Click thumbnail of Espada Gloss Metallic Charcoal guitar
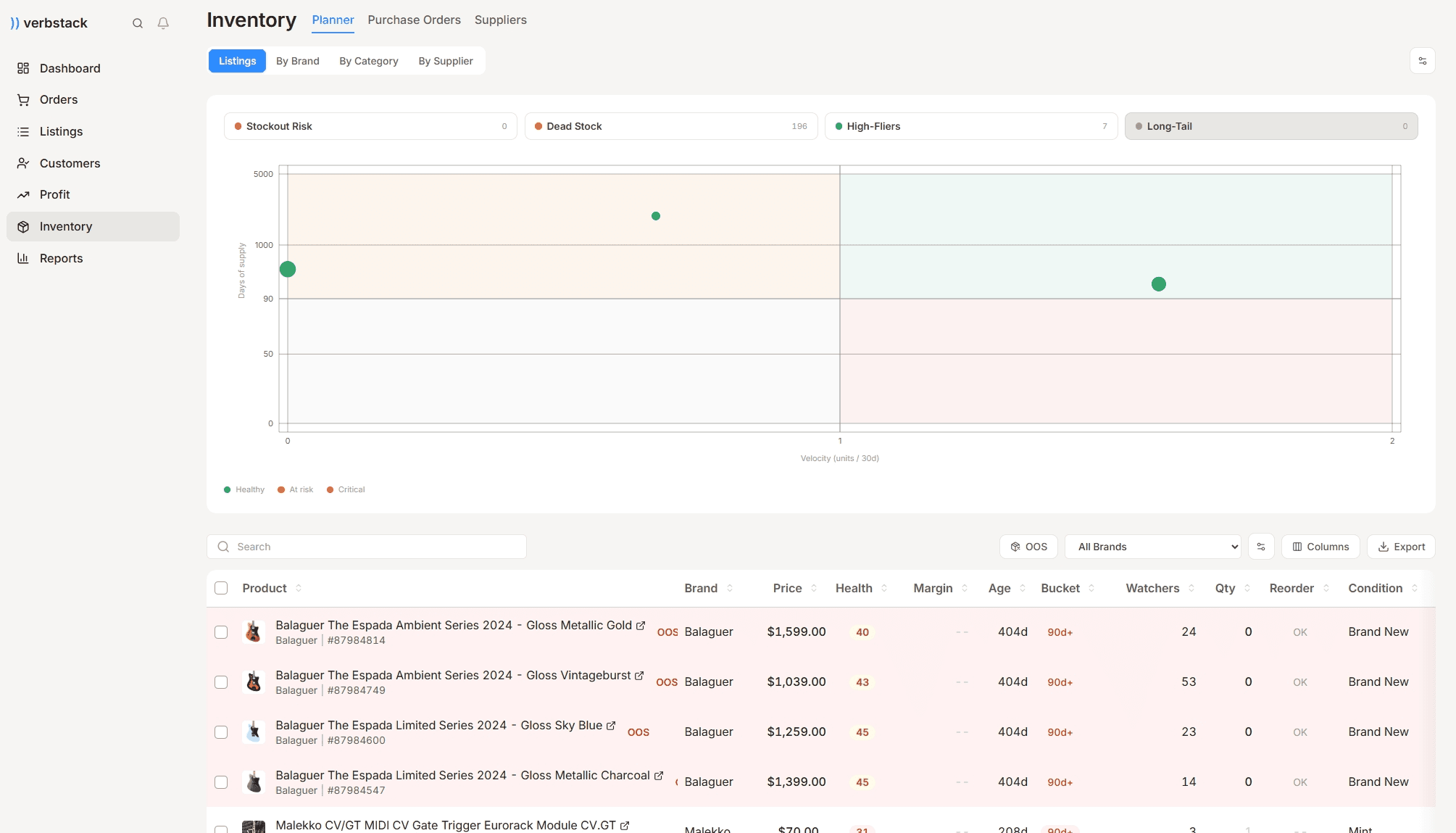Screen dimensions: 1456x833 pos(253,782)
